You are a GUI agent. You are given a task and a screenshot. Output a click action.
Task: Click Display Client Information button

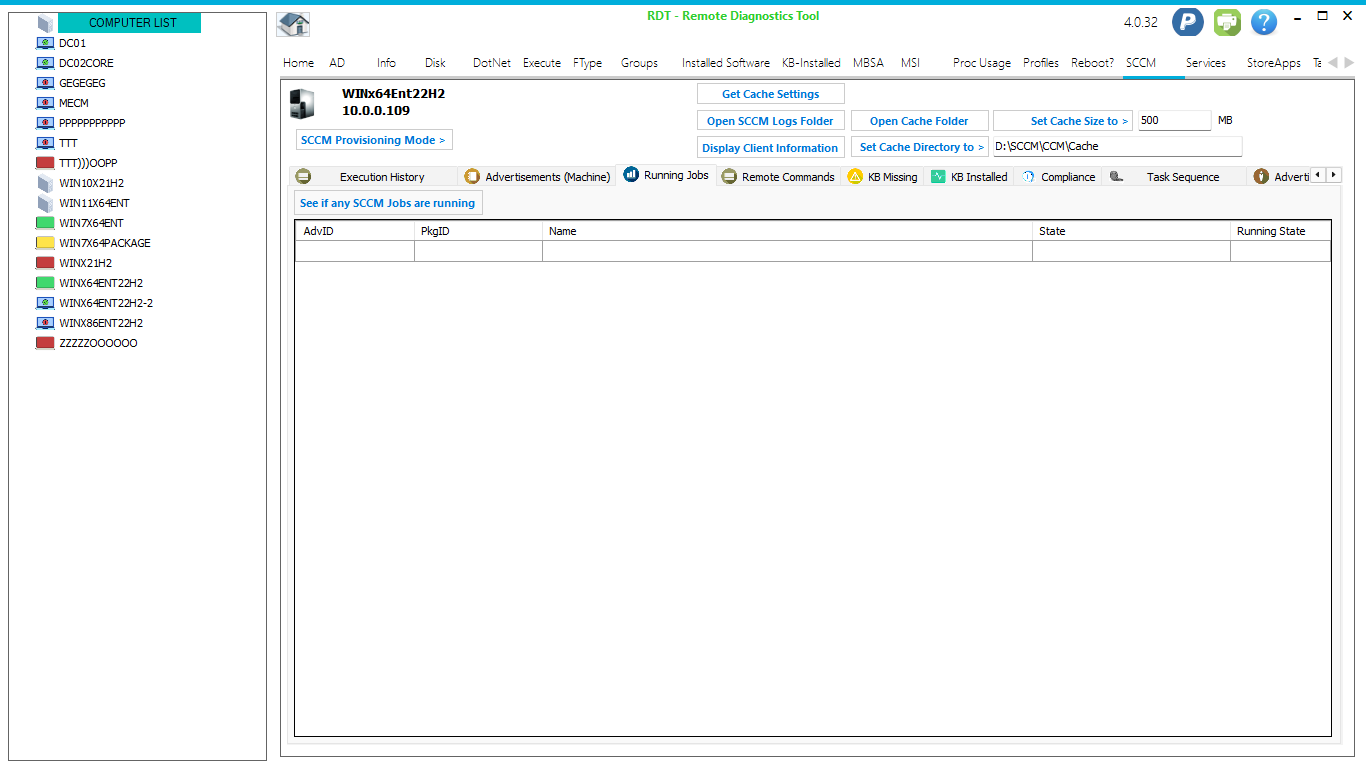(771, 148)
